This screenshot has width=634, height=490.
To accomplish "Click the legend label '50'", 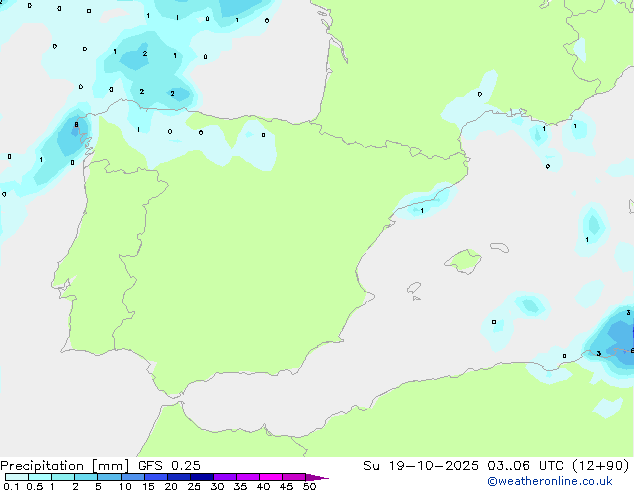I will pos(309,486).
